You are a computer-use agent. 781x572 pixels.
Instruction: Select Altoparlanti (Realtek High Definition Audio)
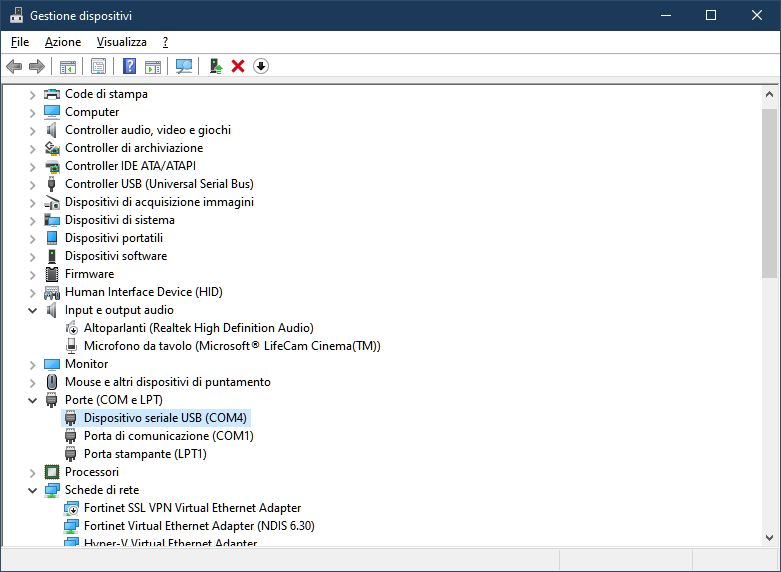pos(199,328)
